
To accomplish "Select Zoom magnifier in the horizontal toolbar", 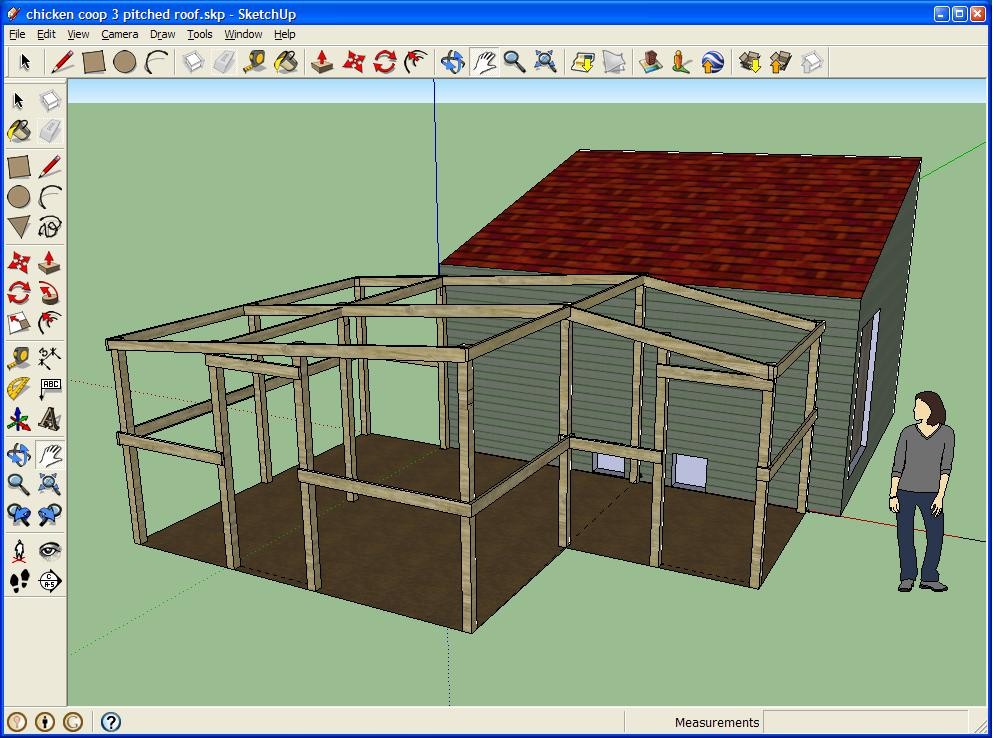I will (515, 62).
